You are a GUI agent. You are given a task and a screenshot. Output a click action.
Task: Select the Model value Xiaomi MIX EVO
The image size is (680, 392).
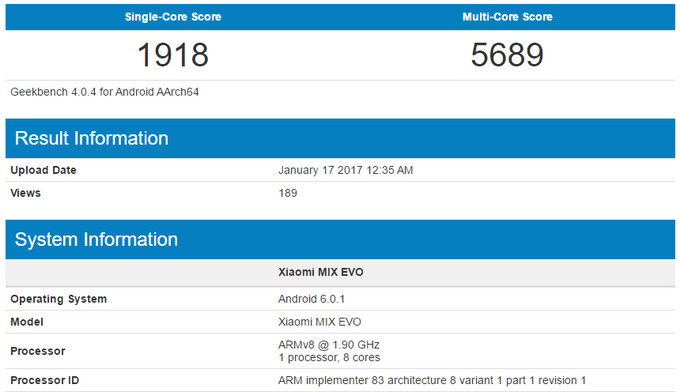[x=320, y=322]
